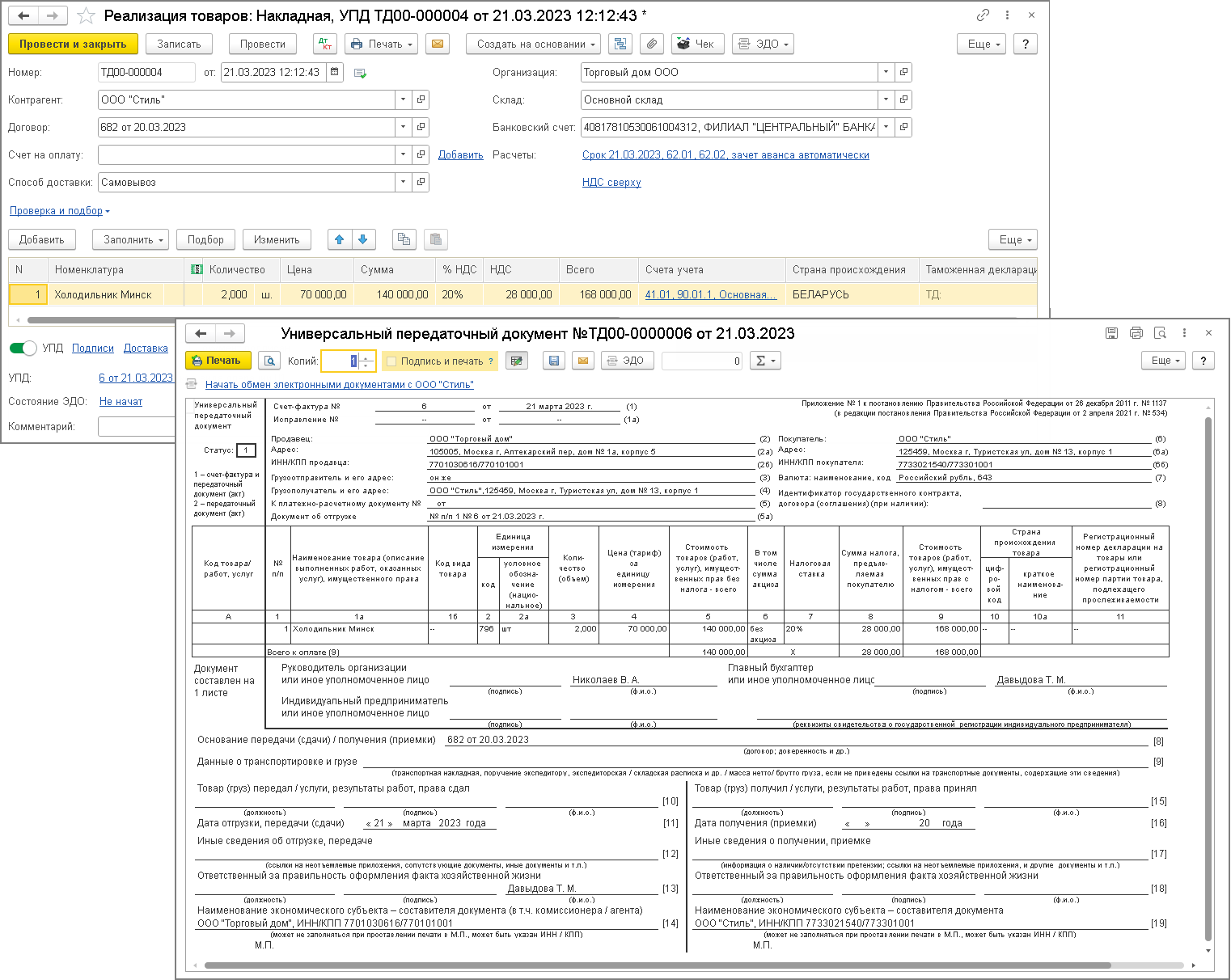Image resolution: width=1231 pixels, height=980 pixels.
Task: Click Записать button
Action: click(179, 44)
